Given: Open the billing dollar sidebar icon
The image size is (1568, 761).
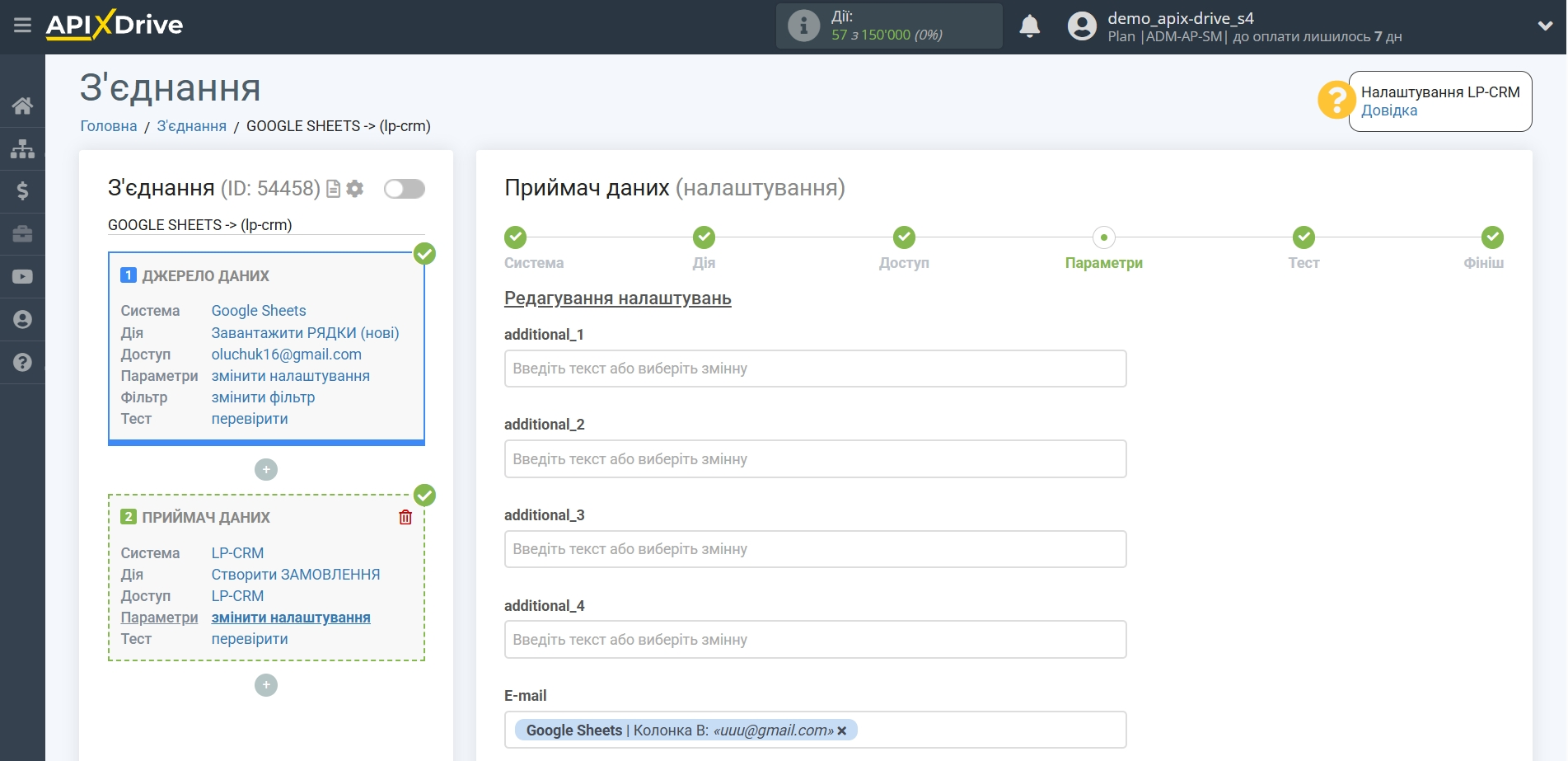Looking at the screenshot, I should 22,191.
